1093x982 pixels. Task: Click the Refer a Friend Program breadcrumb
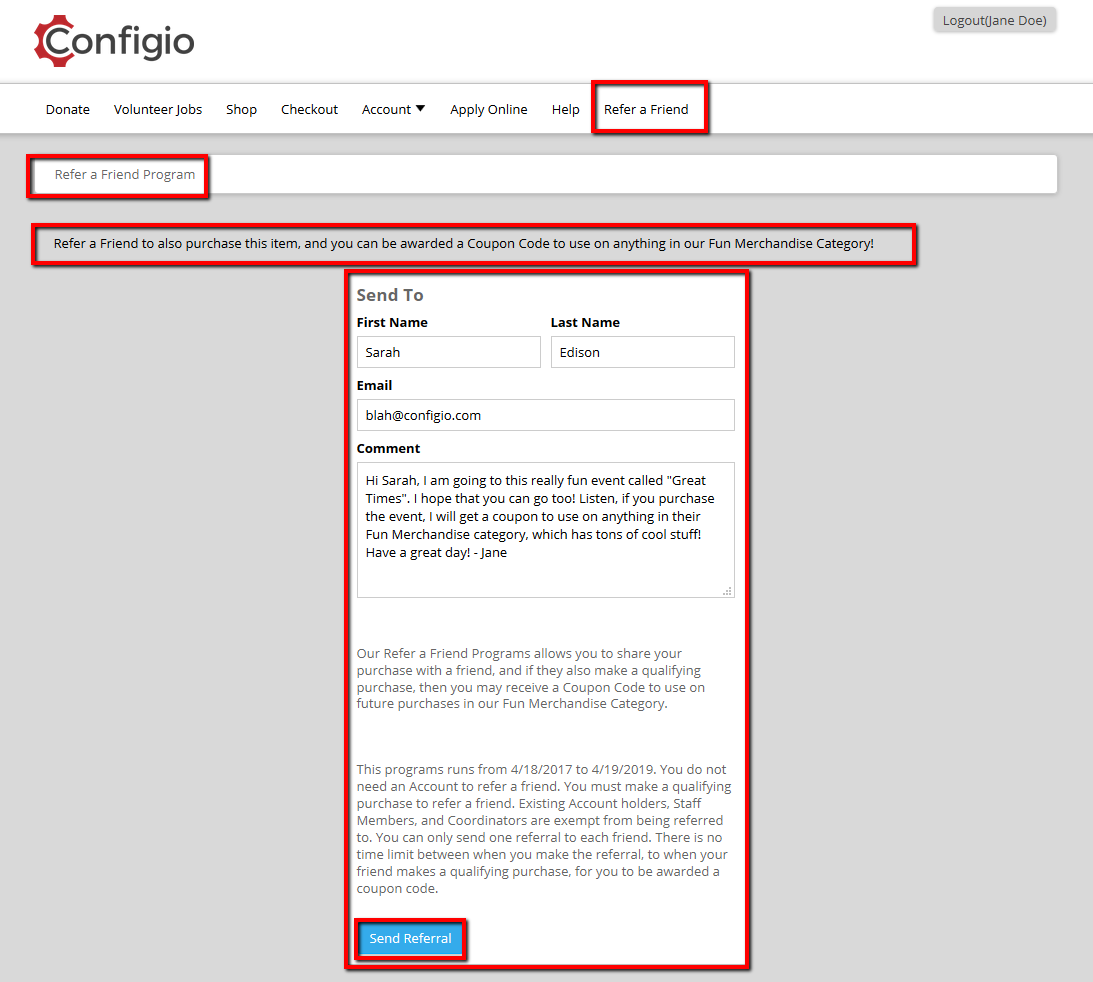pos(125,174)
